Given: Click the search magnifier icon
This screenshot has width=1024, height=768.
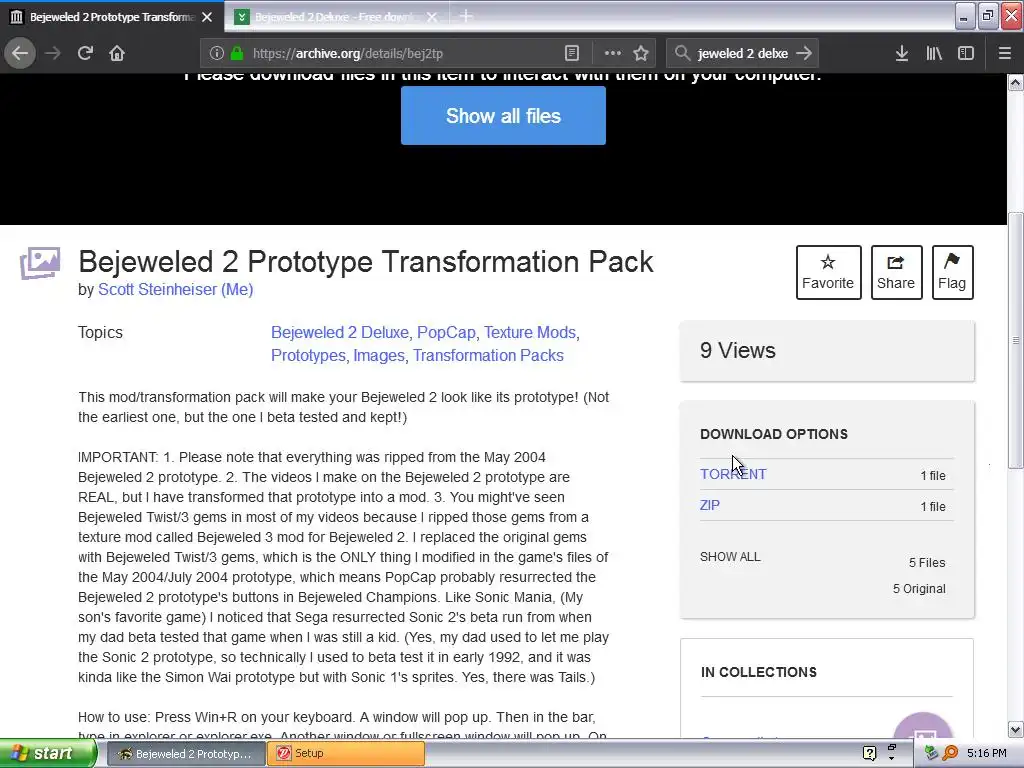Looking at the screenshot, I should click(x=682, y=53).
